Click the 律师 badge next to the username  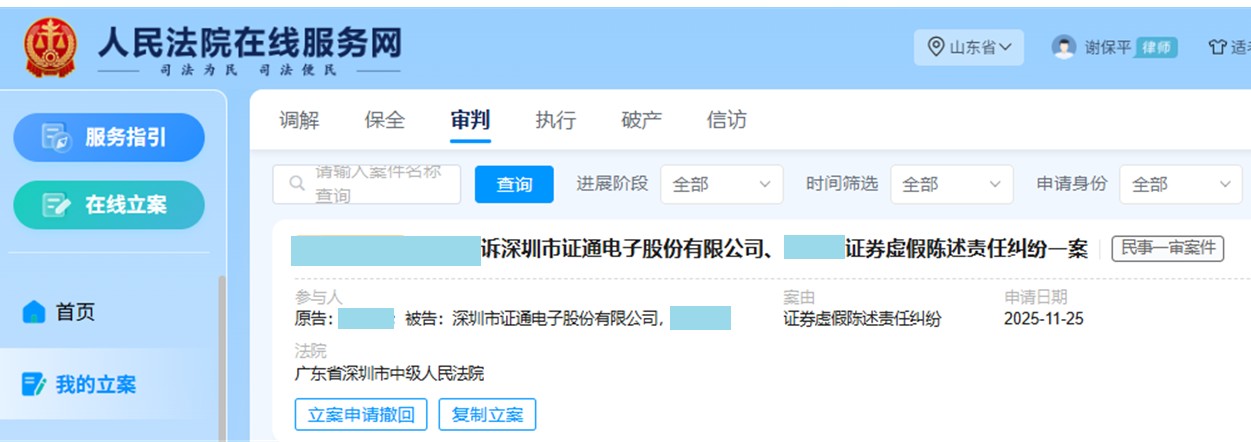tap(1157, 47)
